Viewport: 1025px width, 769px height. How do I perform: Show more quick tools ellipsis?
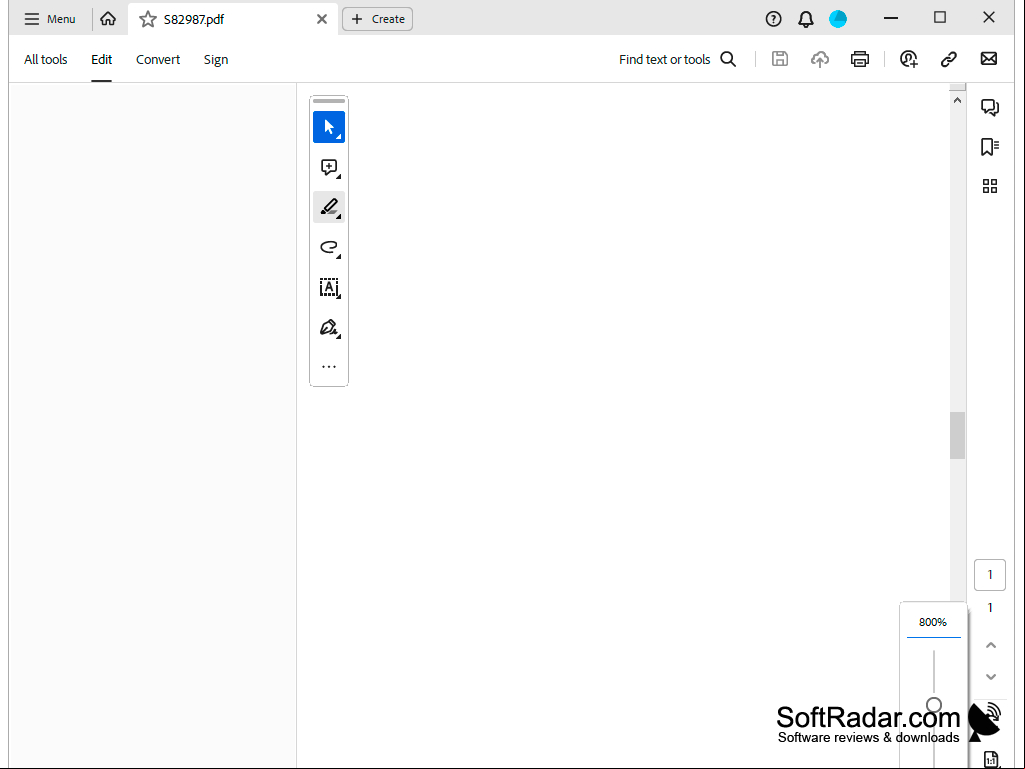(329, 367)
